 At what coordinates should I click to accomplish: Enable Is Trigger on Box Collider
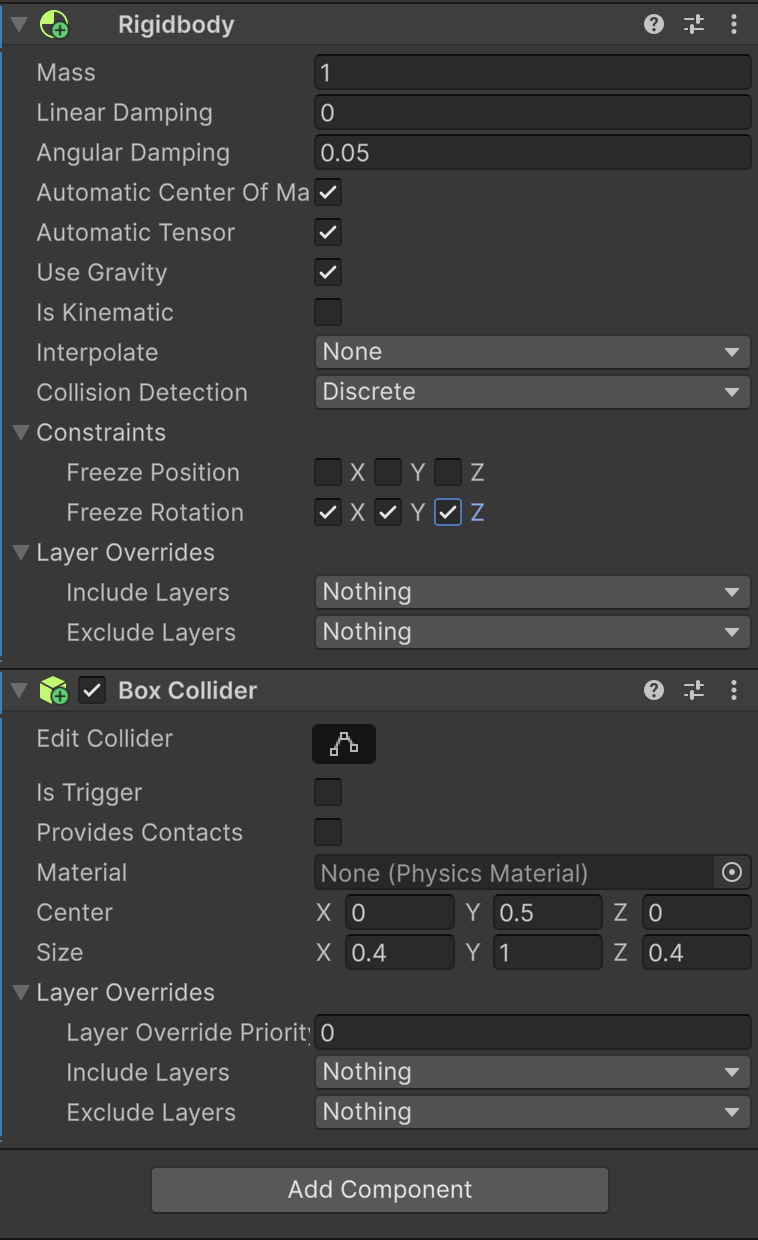(328, 793)
